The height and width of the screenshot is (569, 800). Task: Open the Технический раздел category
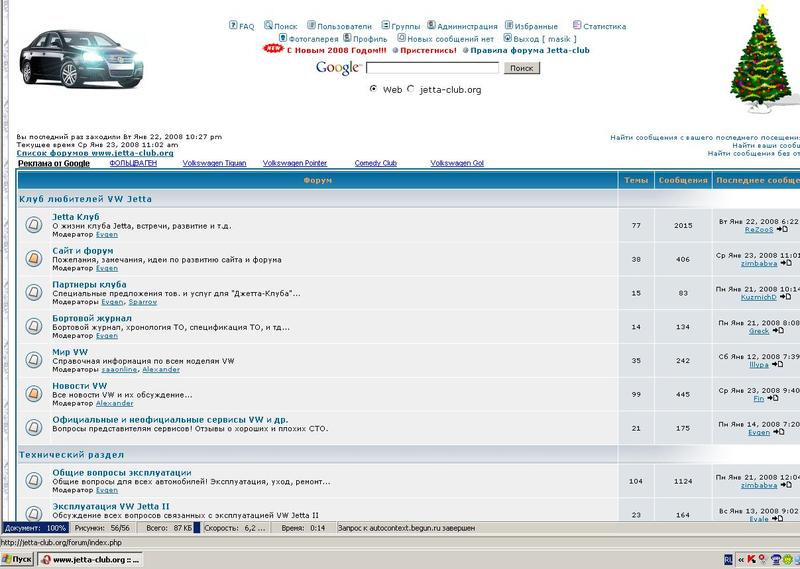(x=71, y=455)
